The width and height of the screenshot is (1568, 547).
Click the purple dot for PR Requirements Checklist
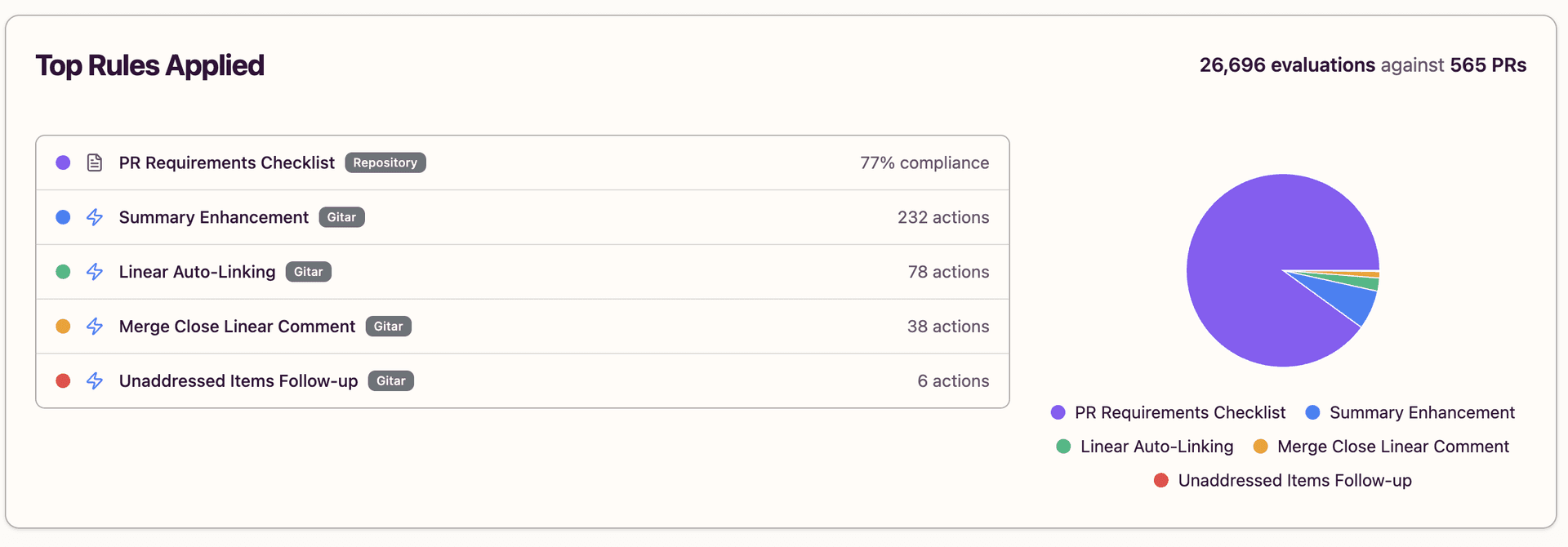coord(63,162)
